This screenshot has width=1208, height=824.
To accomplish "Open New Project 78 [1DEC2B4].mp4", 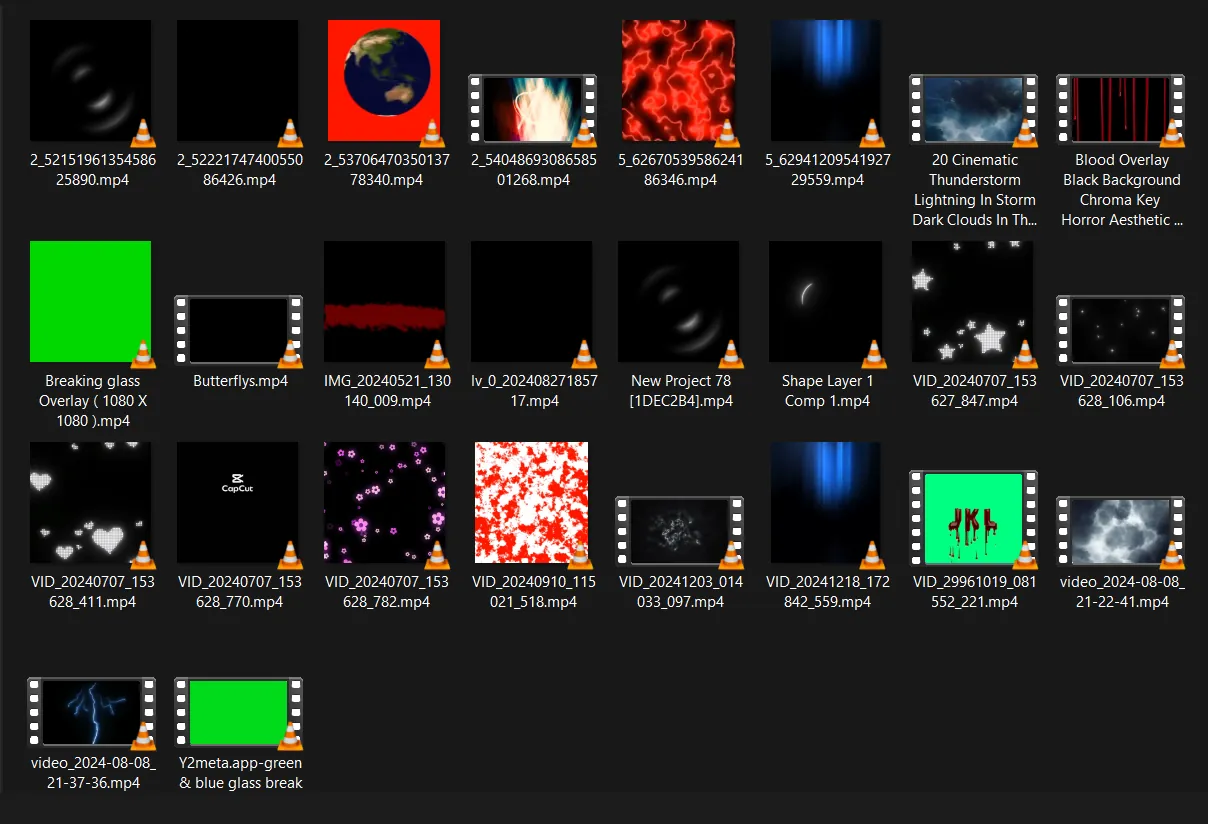I will (679, 301).
